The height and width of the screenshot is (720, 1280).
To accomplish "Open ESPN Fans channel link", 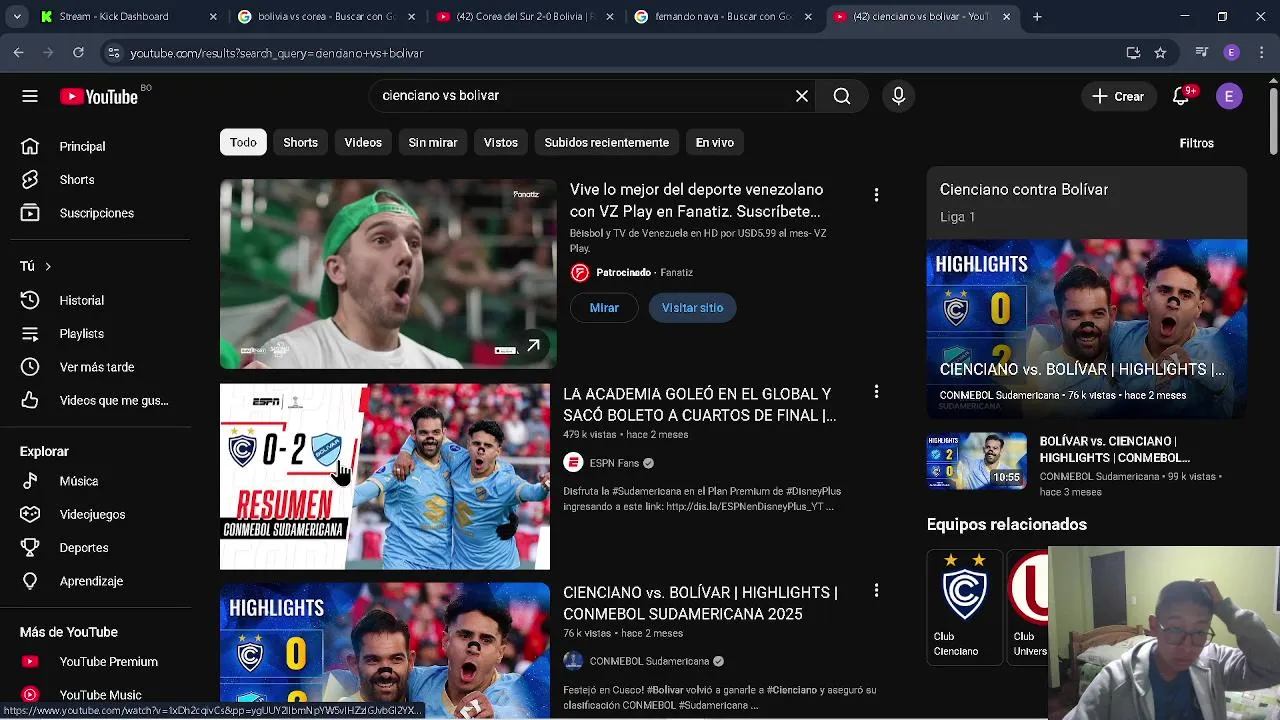I will (613, 463).
